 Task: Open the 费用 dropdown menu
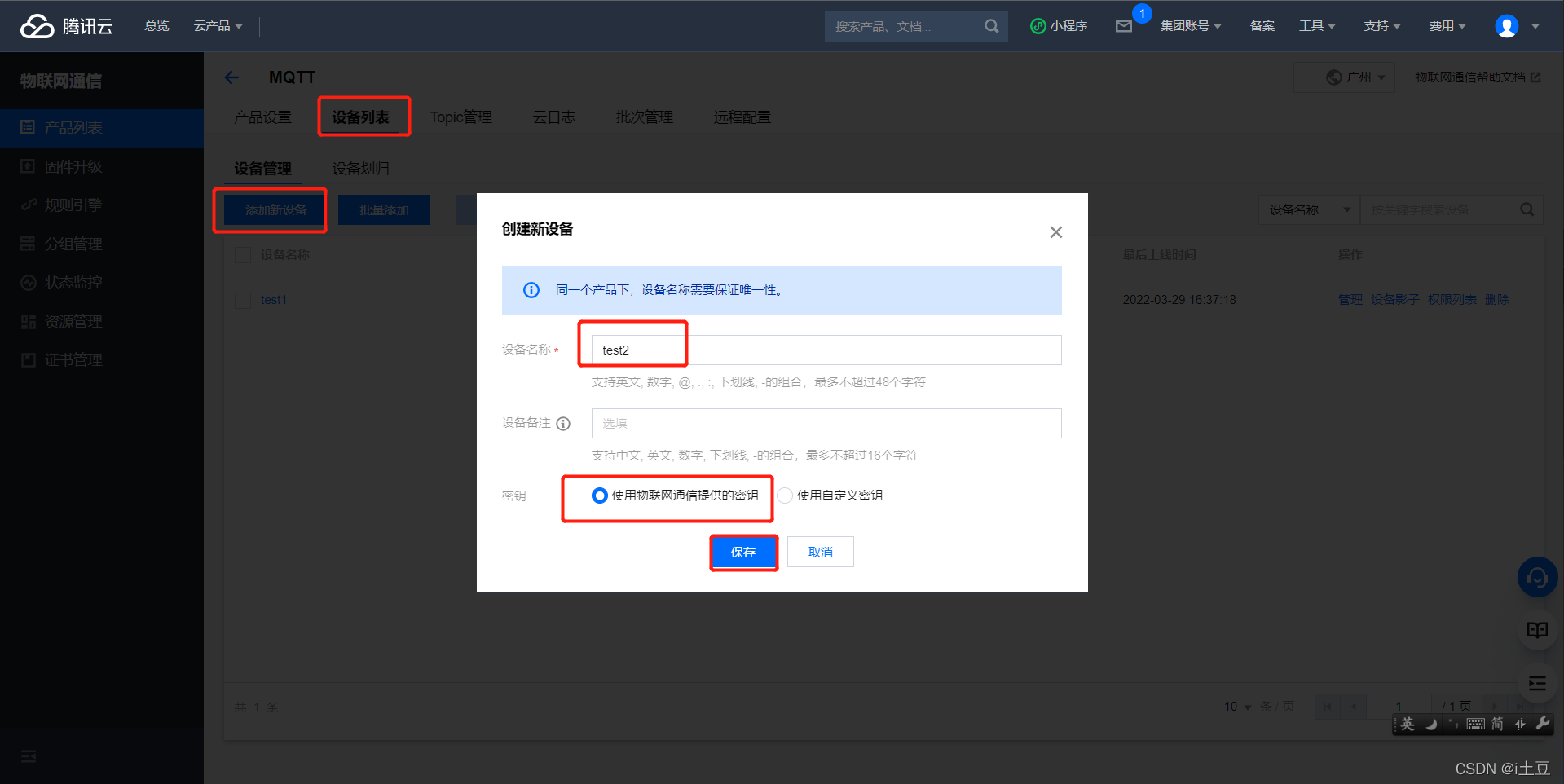tap(1447, 26)
